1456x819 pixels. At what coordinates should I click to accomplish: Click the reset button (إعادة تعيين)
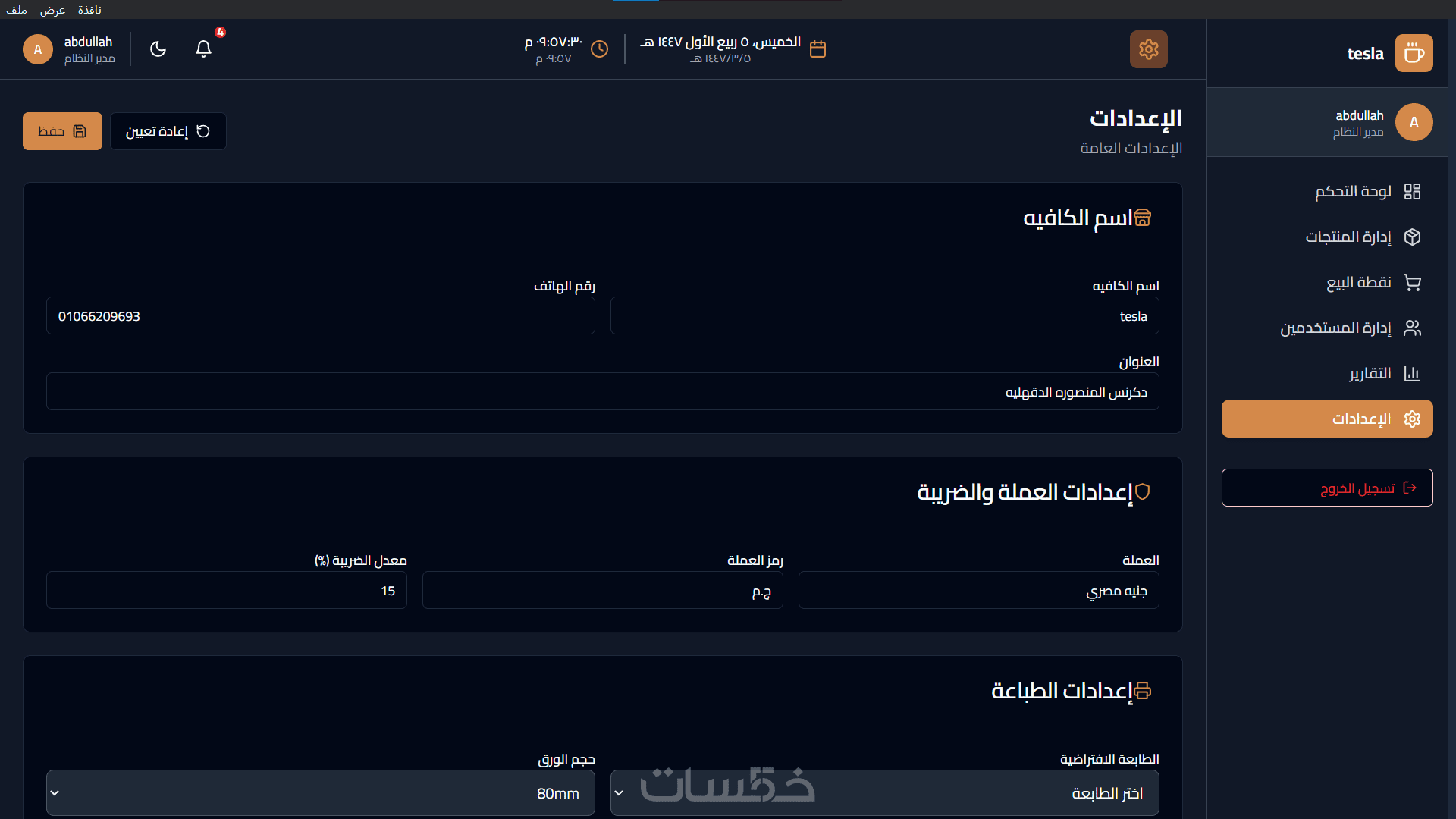click(168, 131)
